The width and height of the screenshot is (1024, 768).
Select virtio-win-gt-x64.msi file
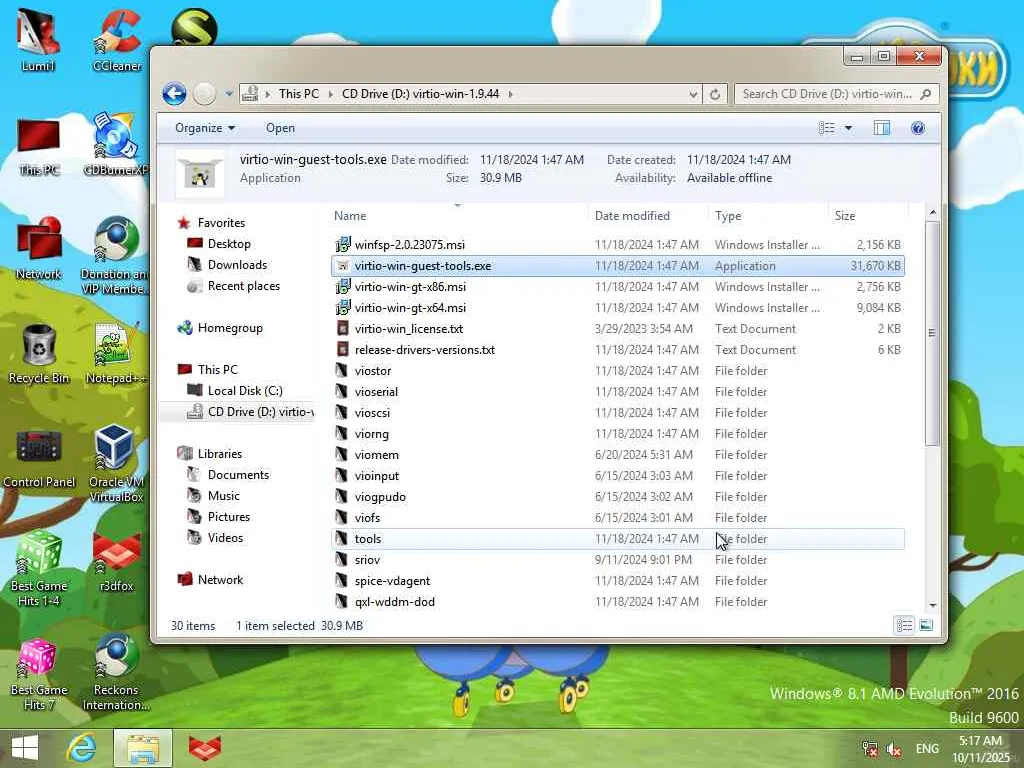pos(618,308)
